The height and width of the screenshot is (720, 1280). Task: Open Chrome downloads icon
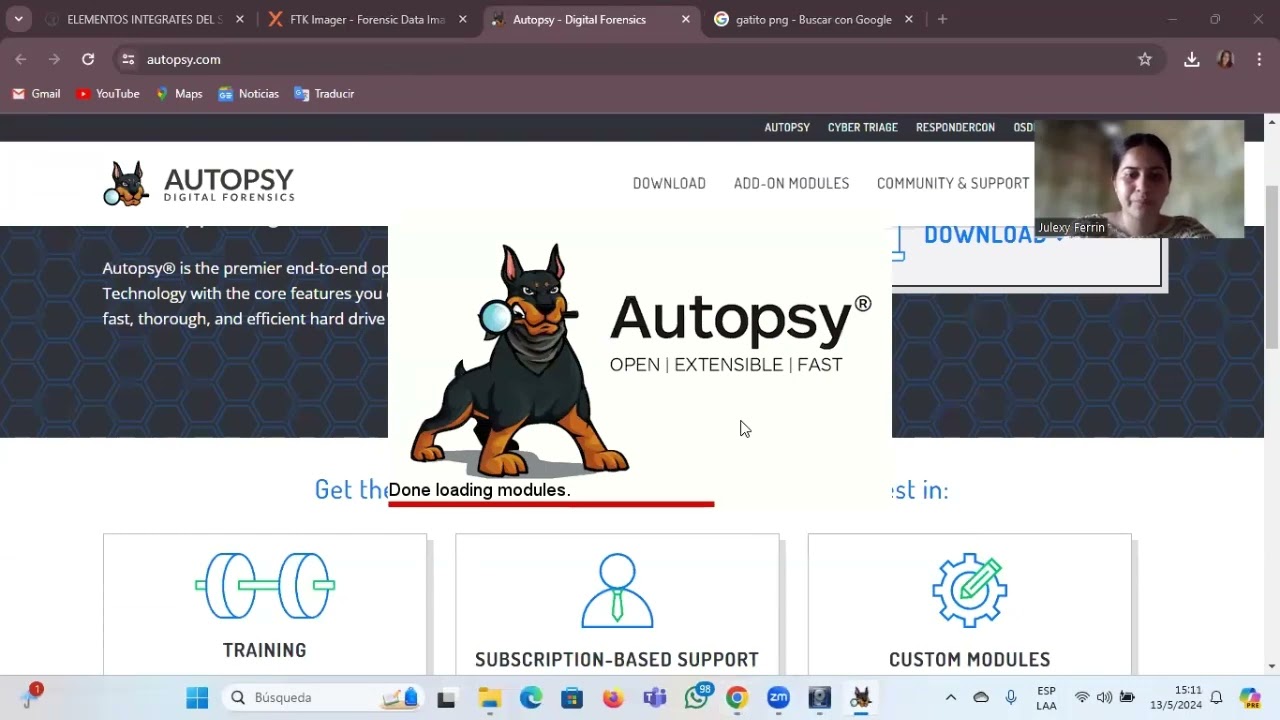1192,59
